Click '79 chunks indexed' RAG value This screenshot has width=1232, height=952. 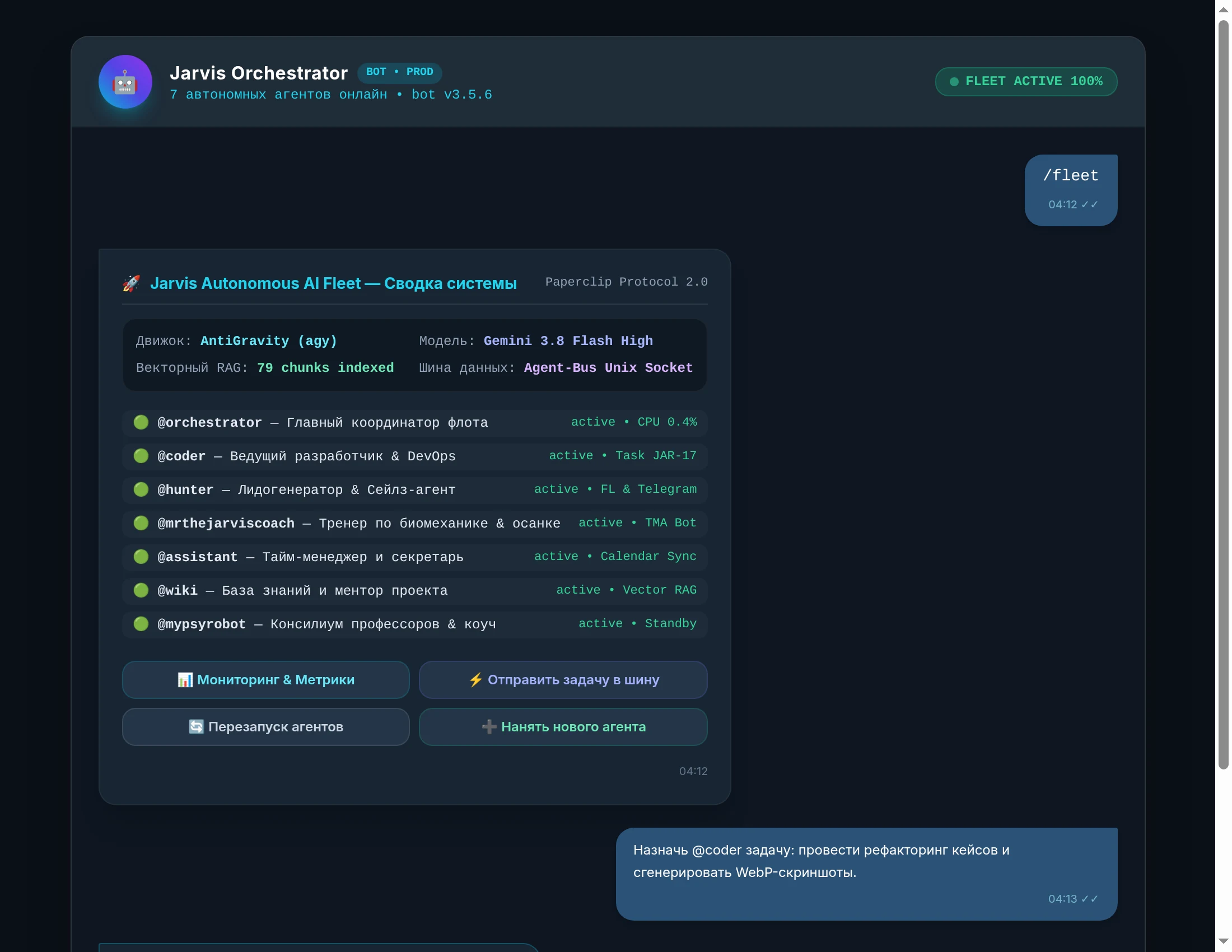(x=325, y=368)
